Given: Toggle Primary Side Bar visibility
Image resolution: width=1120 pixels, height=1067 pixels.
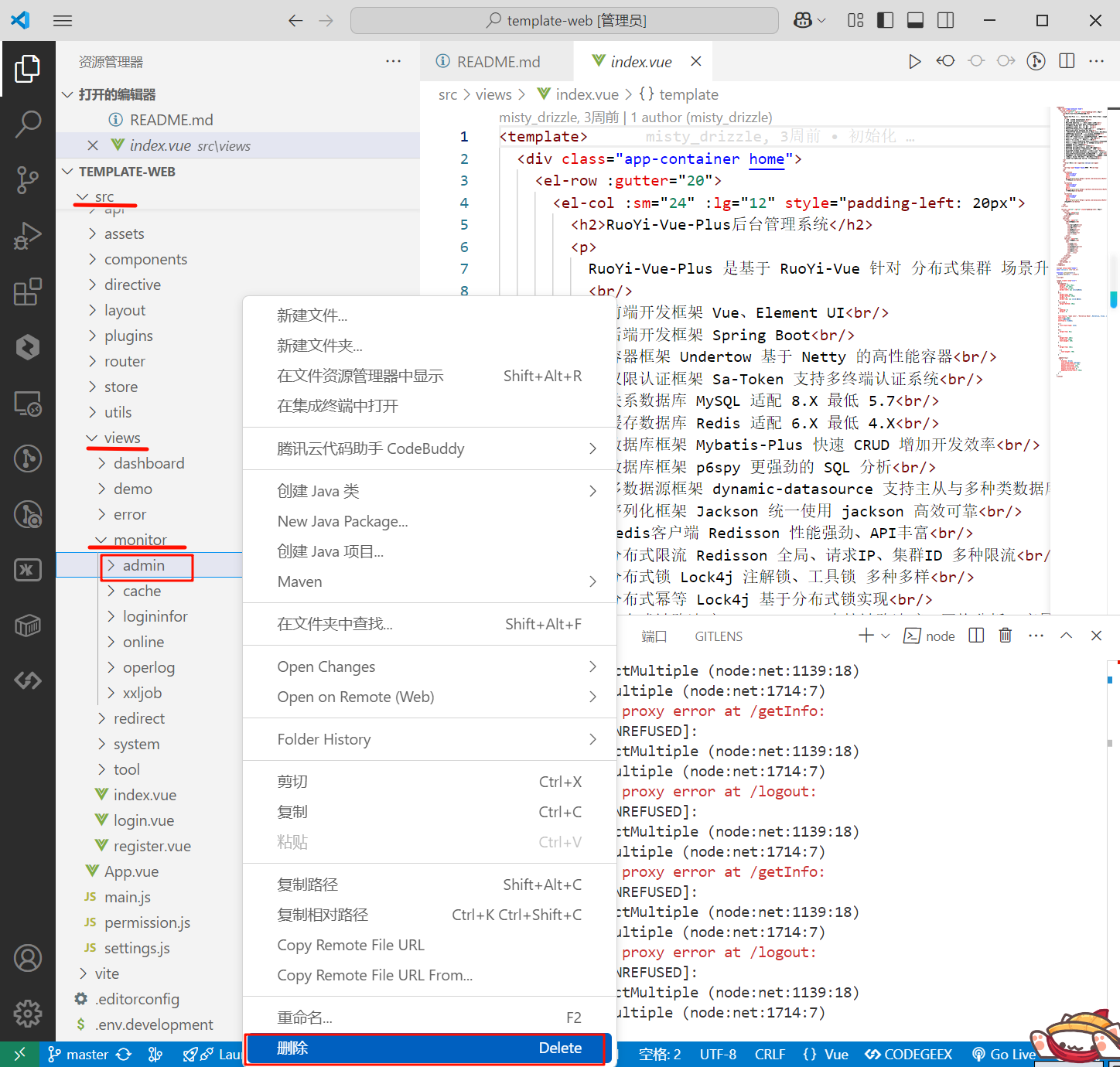Looking at the screenshot, I should (x=886, y=21).
